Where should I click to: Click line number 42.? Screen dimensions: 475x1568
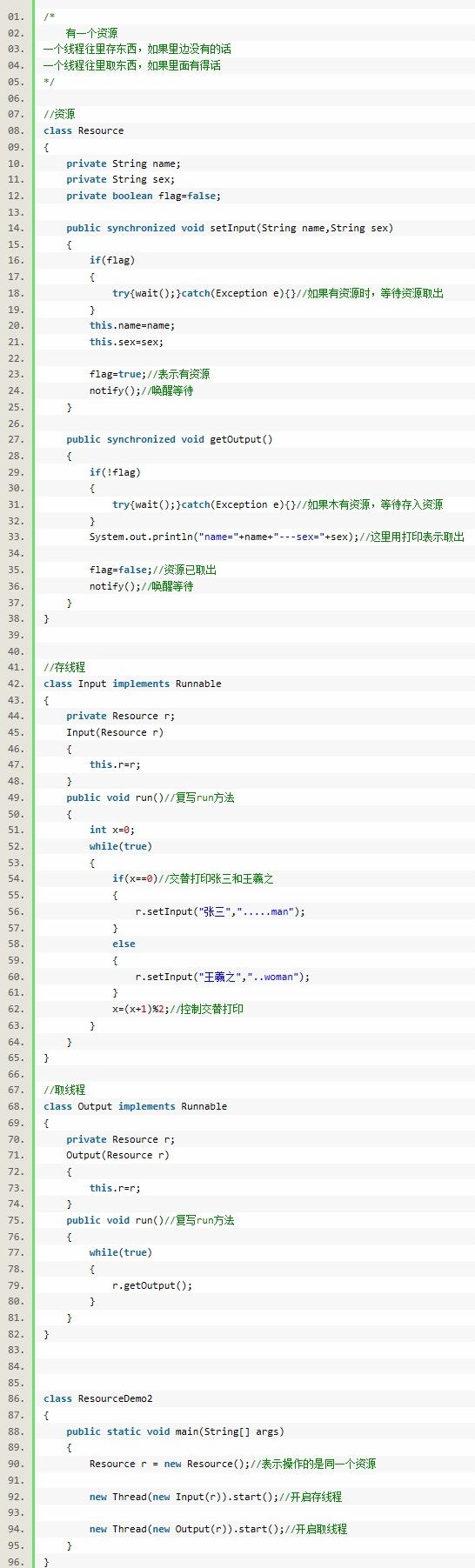17,684
